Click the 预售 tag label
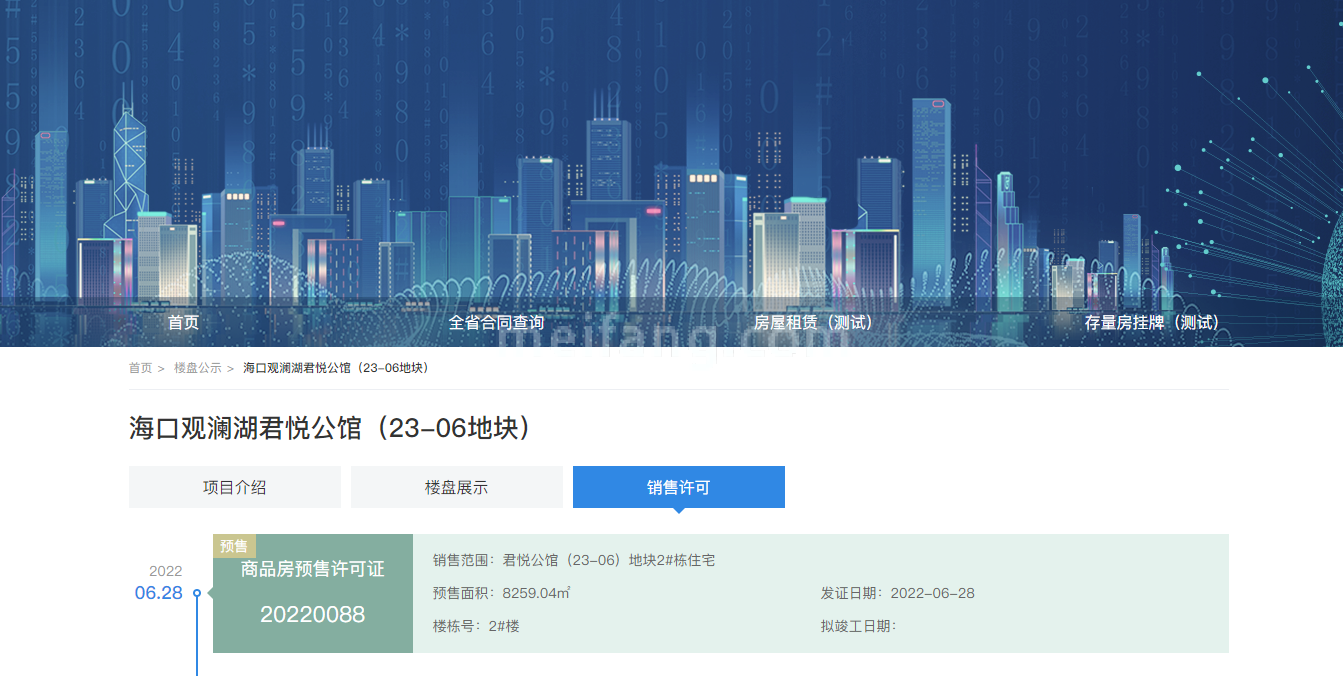Image resolution: width=1343 pixels, height=676 pixels. click(234, 546)
